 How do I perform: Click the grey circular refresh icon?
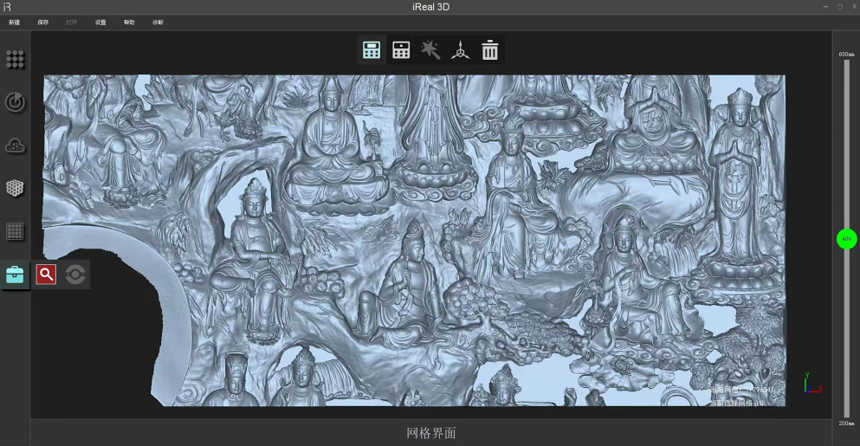[x=76, y=274]
